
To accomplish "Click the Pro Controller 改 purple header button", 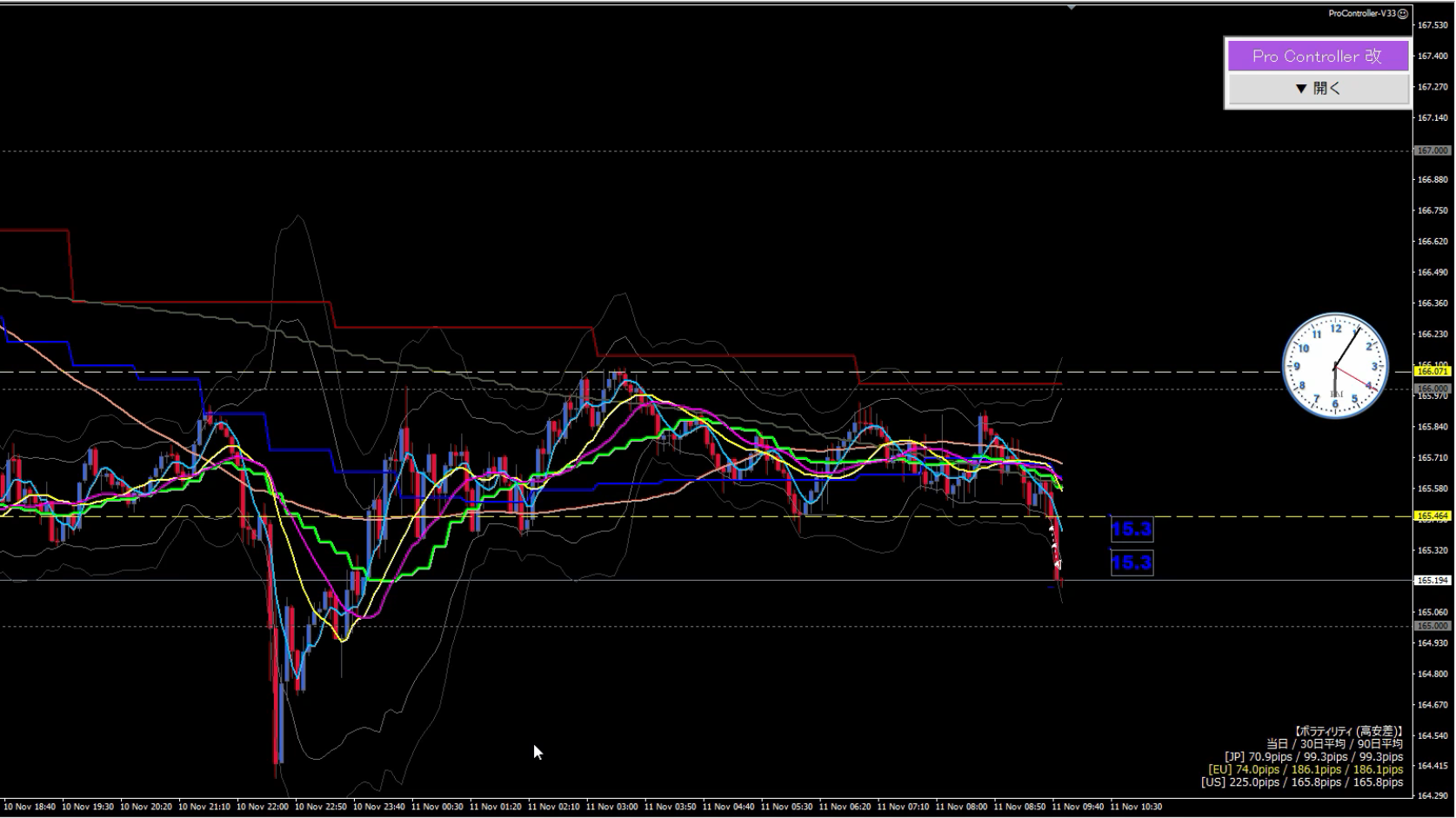I will (x=1317, y=57).
